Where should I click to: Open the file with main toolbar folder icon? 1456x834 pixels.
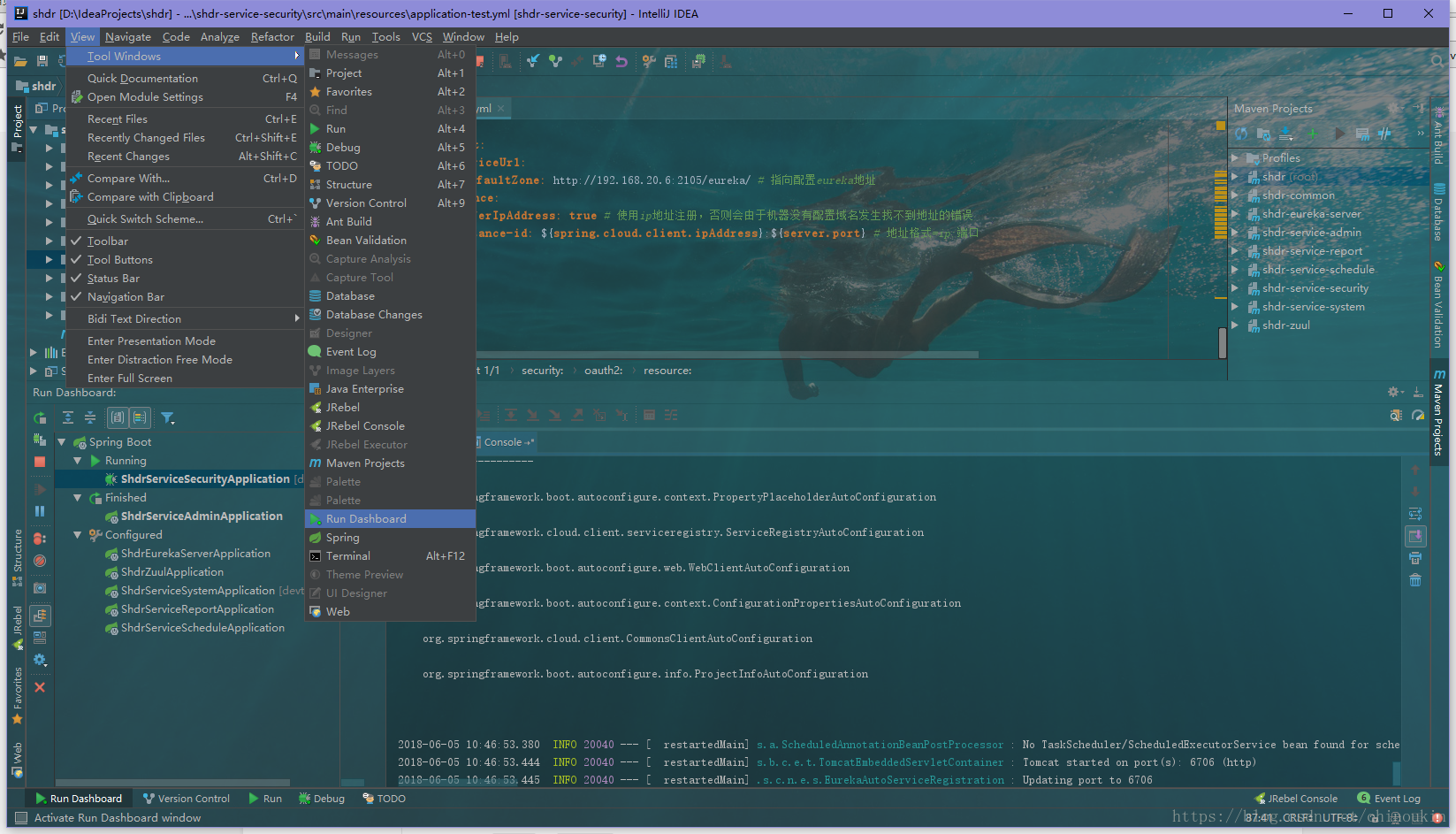tap(20, 61)
